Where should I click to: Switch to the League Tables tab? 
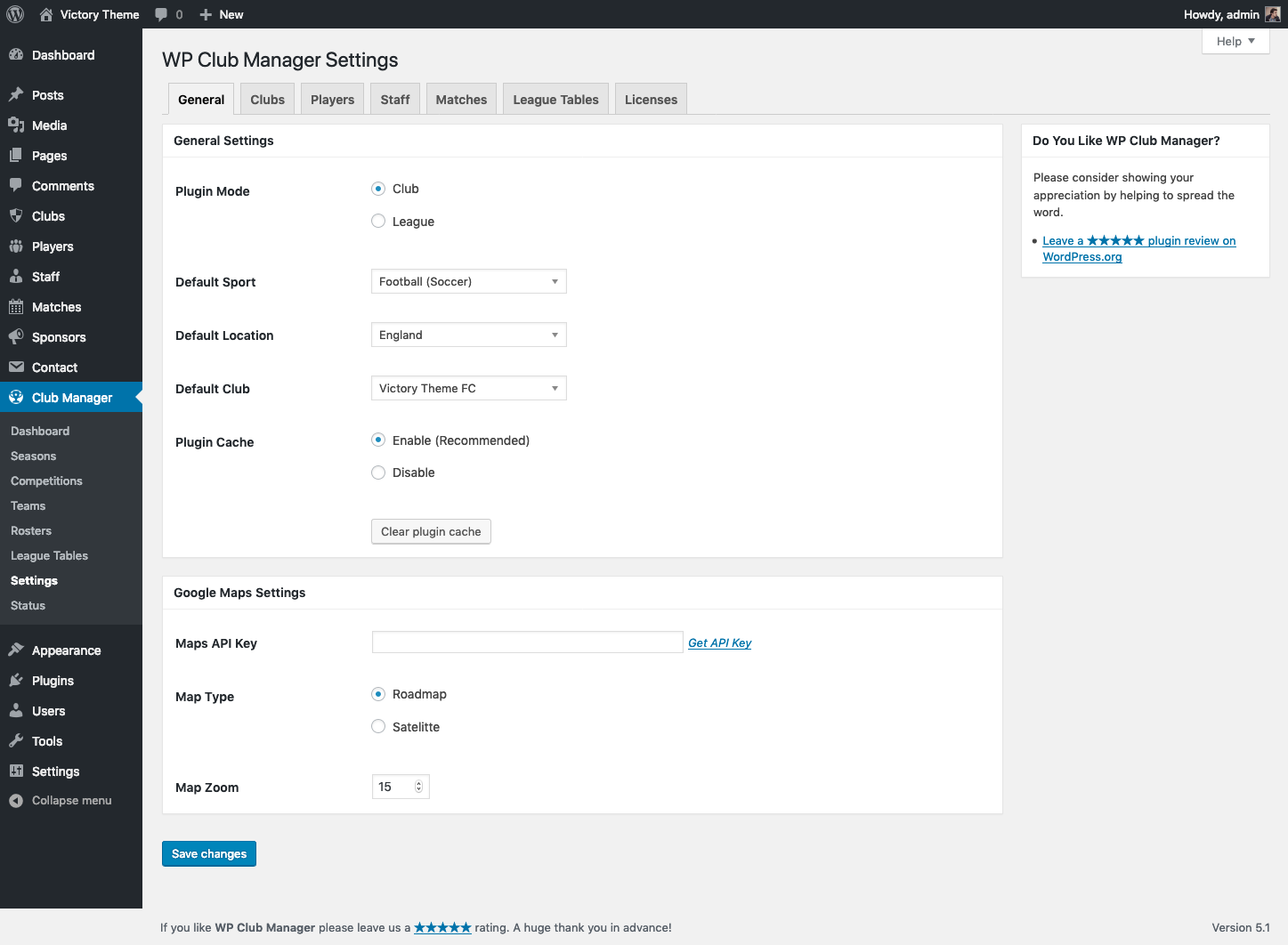pyautogui.click(x=555, y=100)
